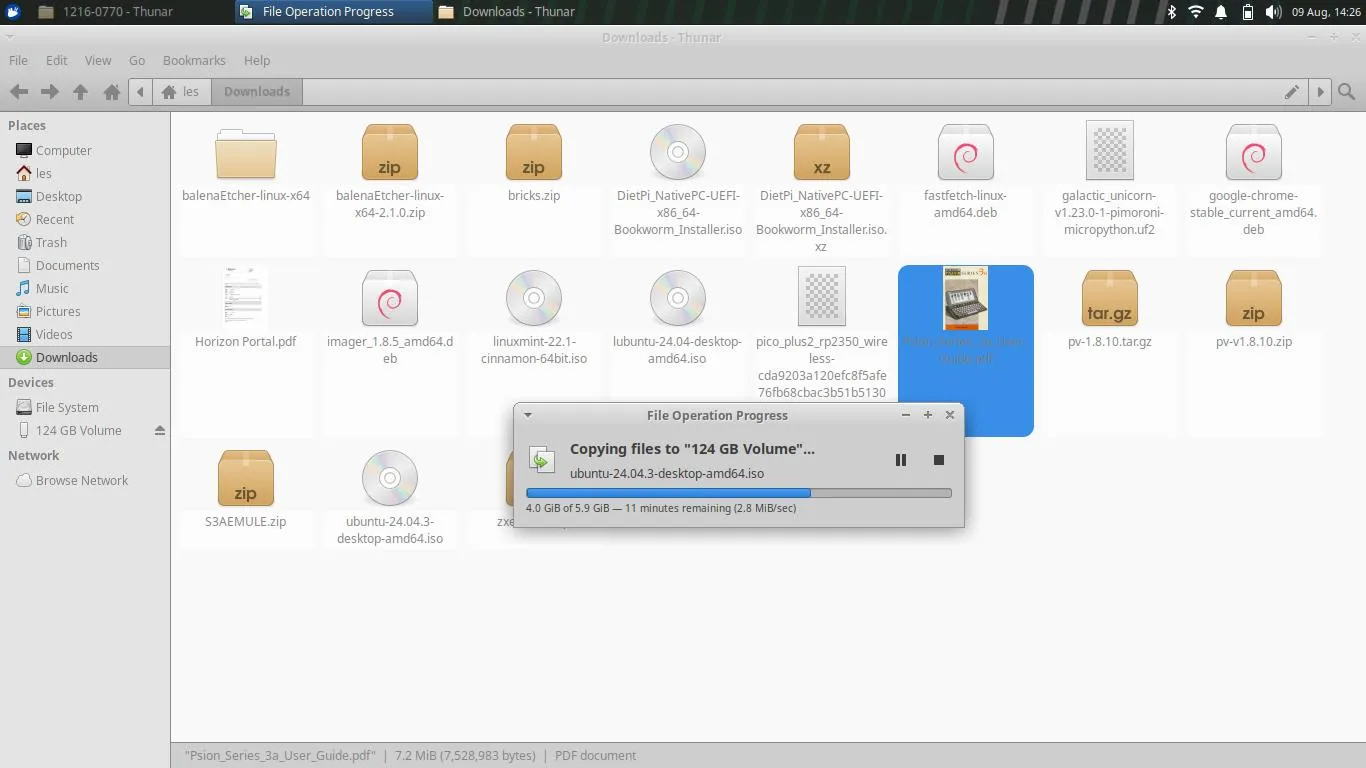The width and height of the screenshot is (1366, 768).
Task: Open the notifications bell icon
Action: pos(1221,12)
